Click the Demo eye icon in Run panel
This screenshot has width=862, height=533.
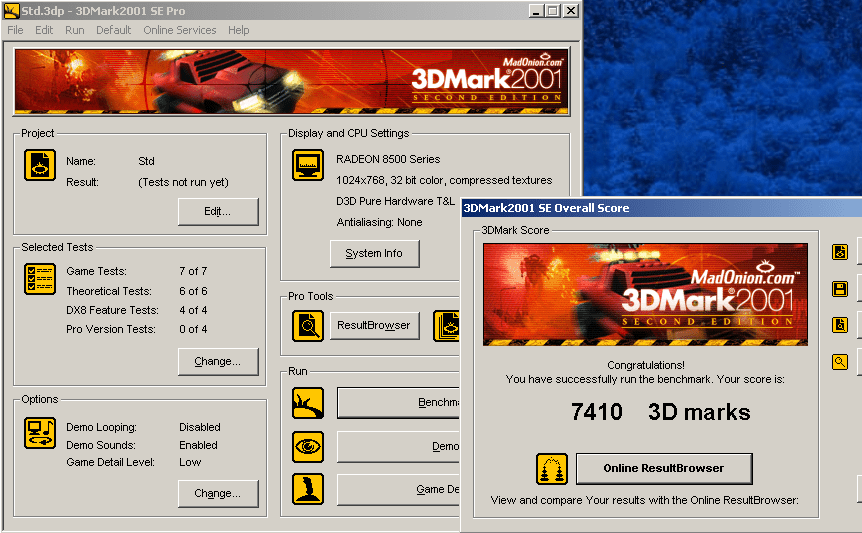308,446
